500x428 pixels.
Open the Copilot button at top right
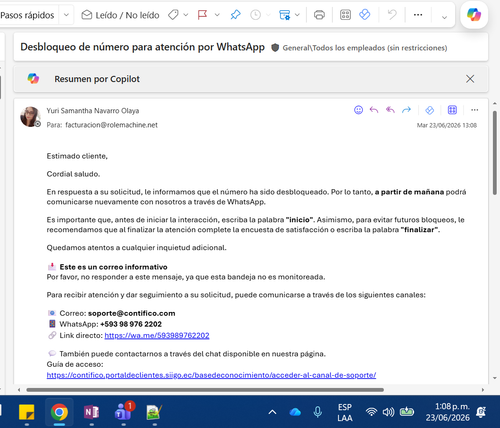474,15
